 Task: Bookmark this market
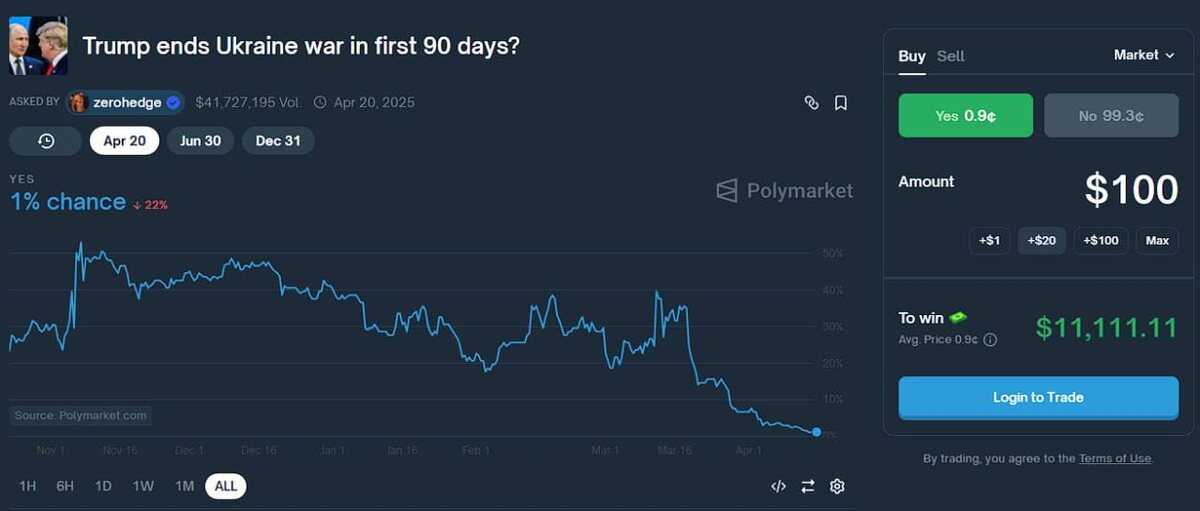(841, 103)
